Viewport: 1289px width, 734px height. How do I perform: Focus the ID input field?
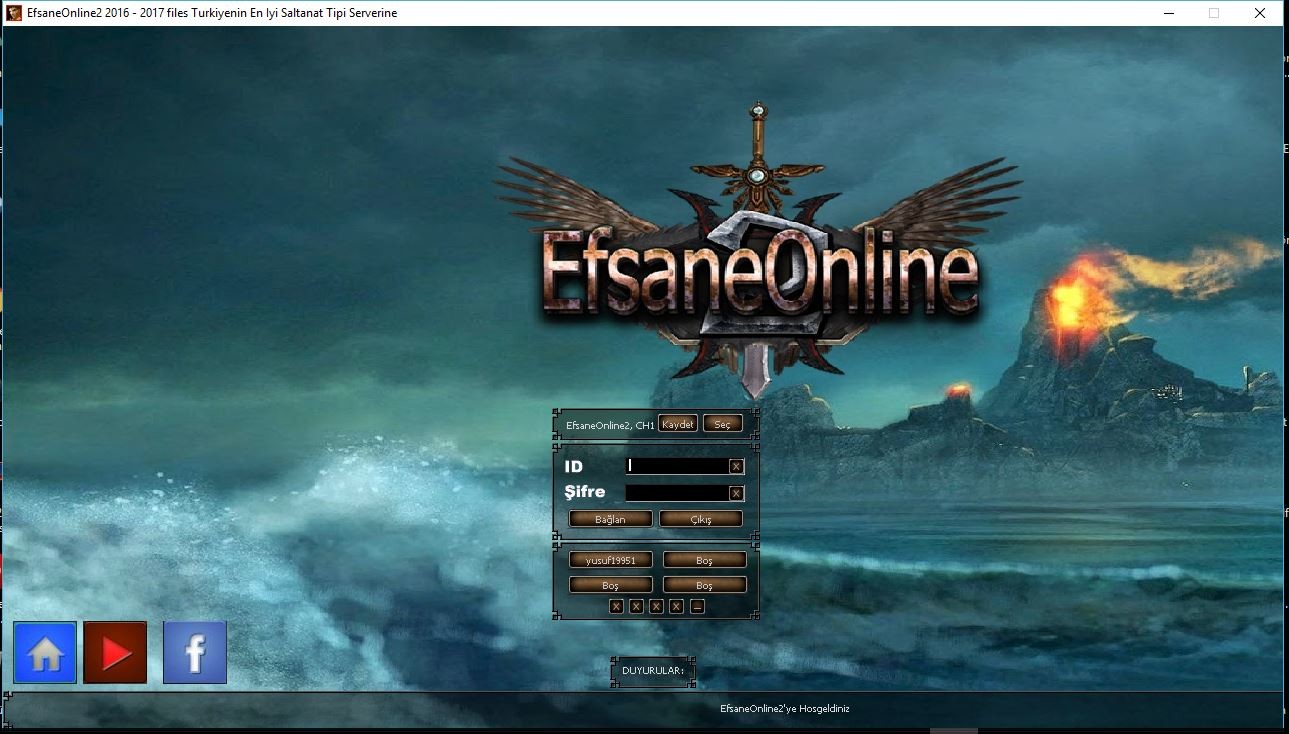(x=677, y=467)
